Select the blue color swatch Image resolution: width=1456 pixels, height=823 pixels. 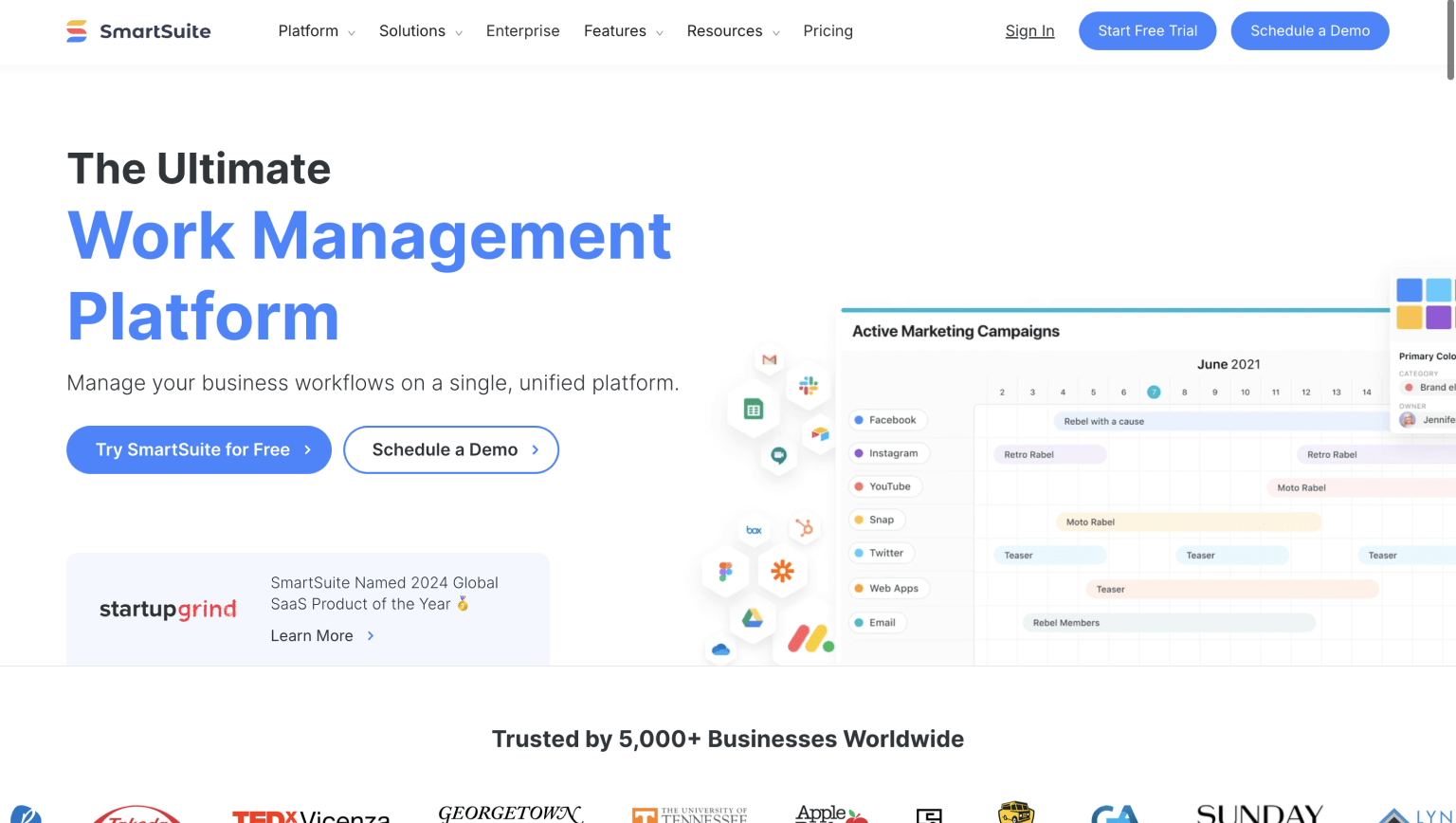tap(1410, 290)
